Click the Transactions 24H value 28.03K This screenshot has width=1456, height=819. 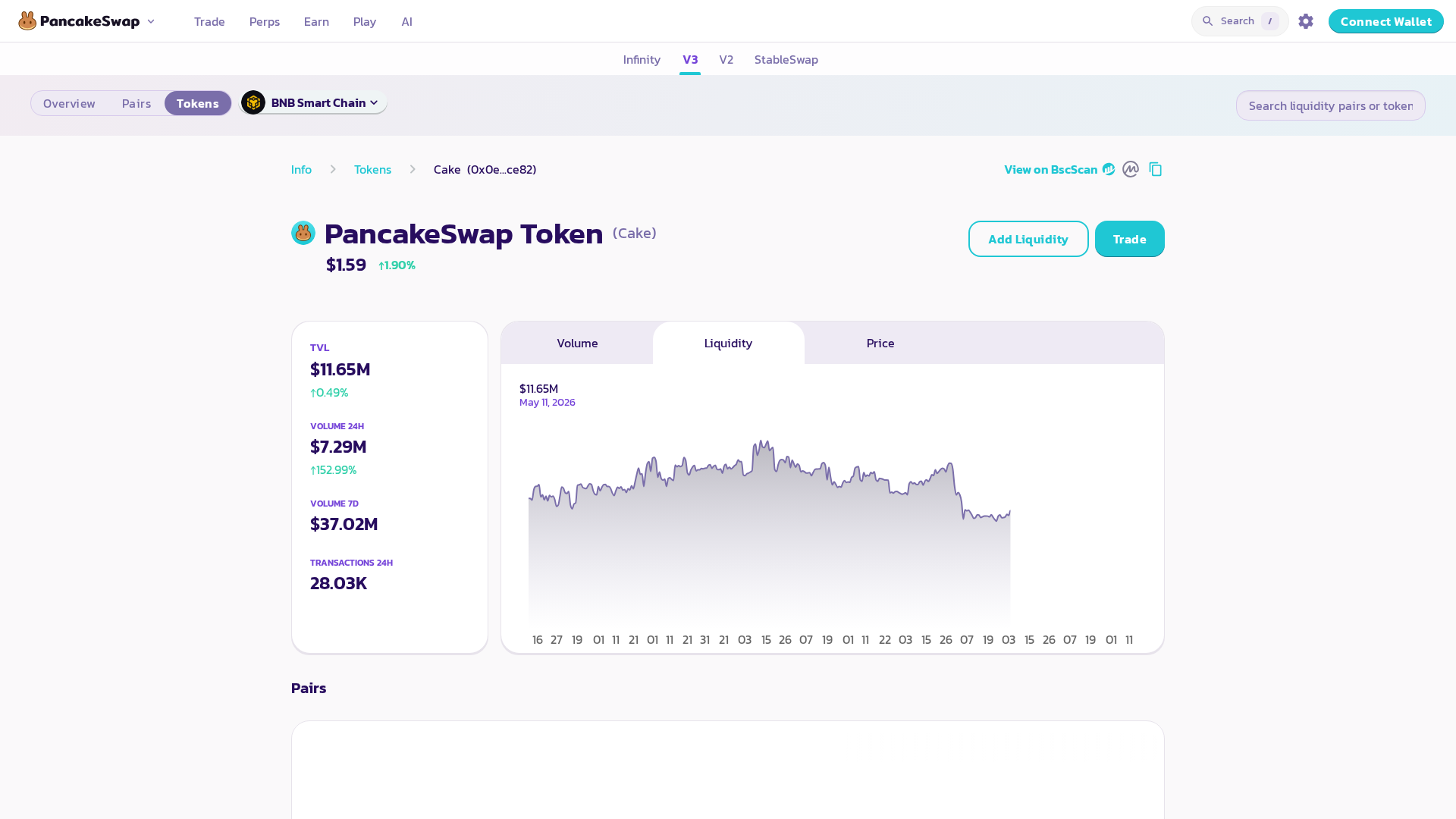click(x=339, y=583)
